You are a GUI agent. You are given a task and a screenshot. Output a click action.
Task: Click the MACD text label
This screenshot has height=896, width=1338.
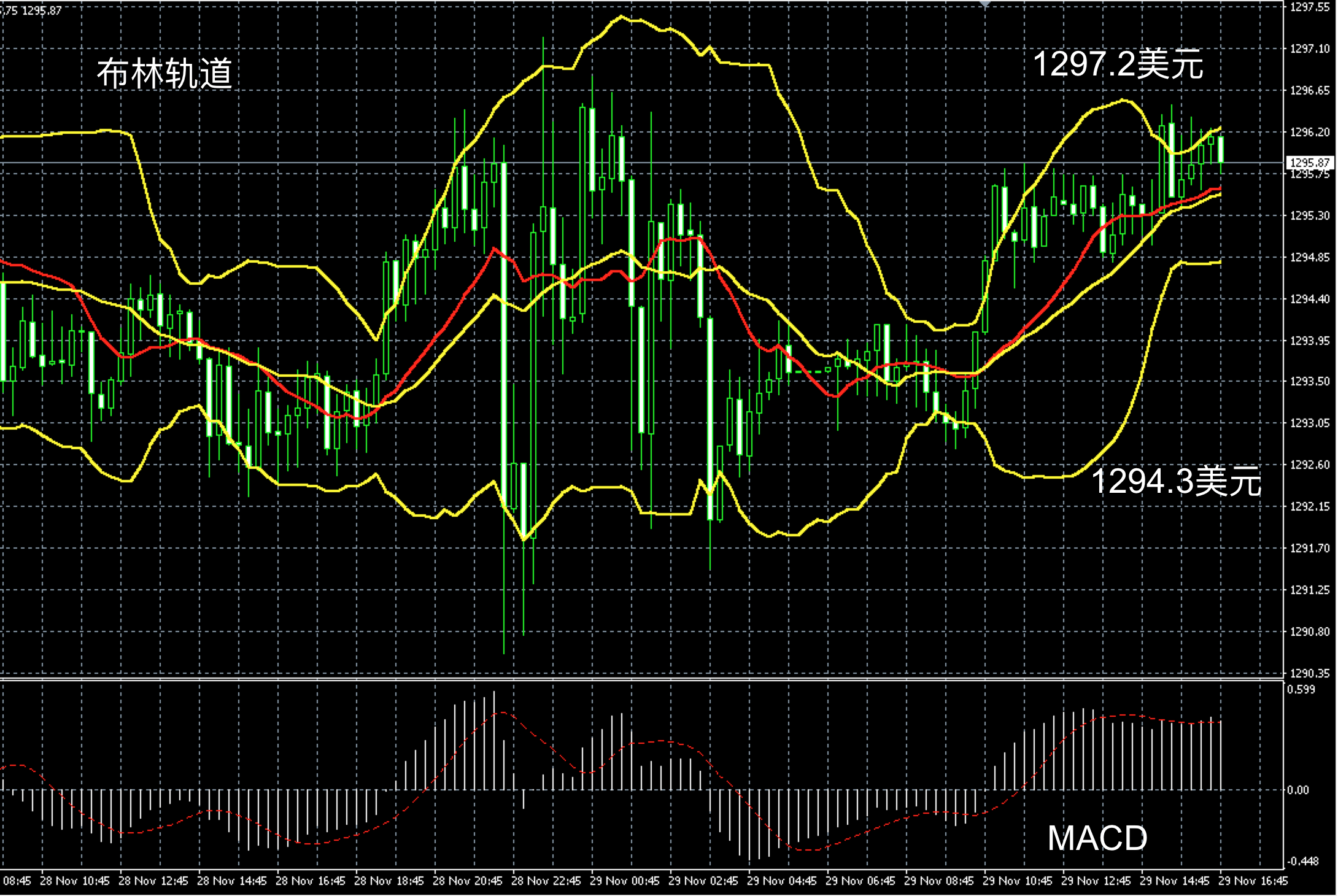(1097, 838)
